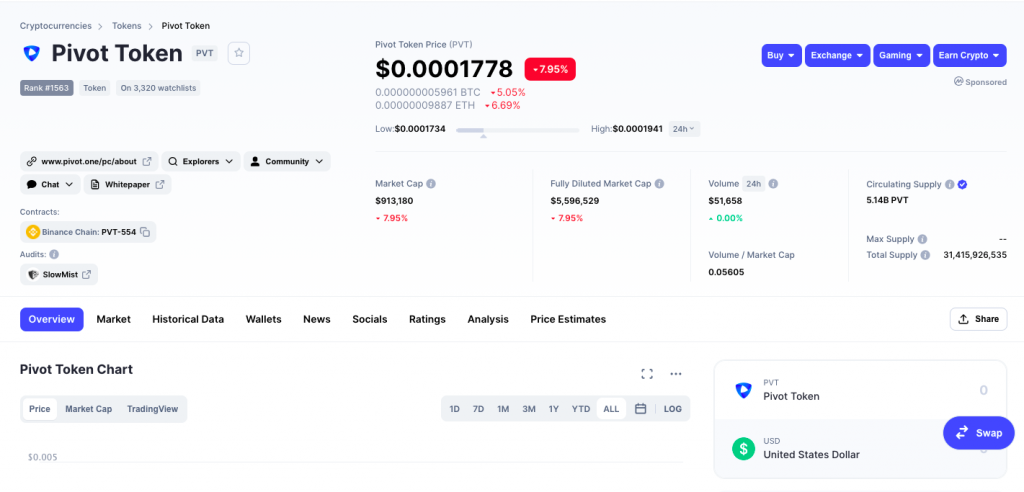Switch to the Market tab
Viewport: 1024px width, 492px height.
coord(114,320)
